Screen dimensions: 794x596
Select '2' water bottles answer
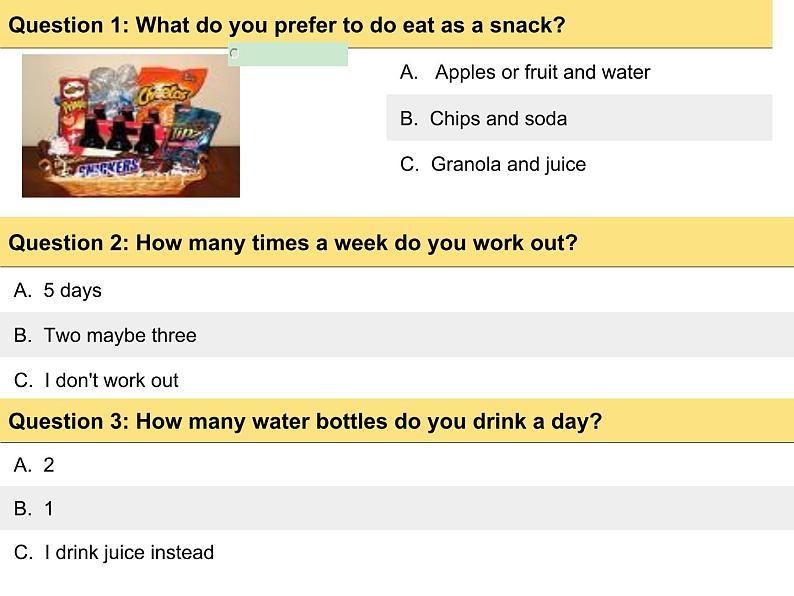(48, 465)
